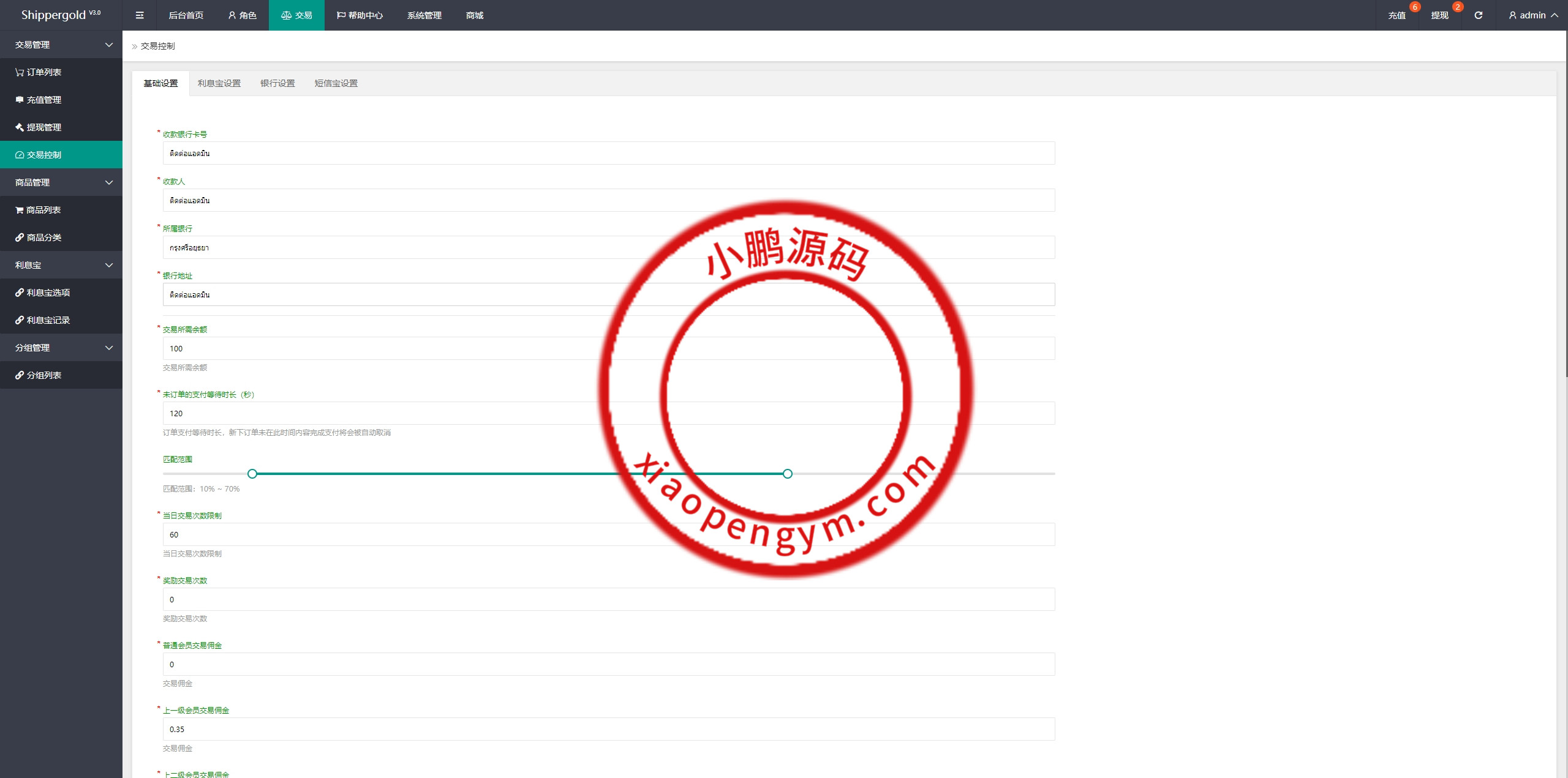
Task: Collapse the 商品管理 sidebar group
Action: coord(61,182)
